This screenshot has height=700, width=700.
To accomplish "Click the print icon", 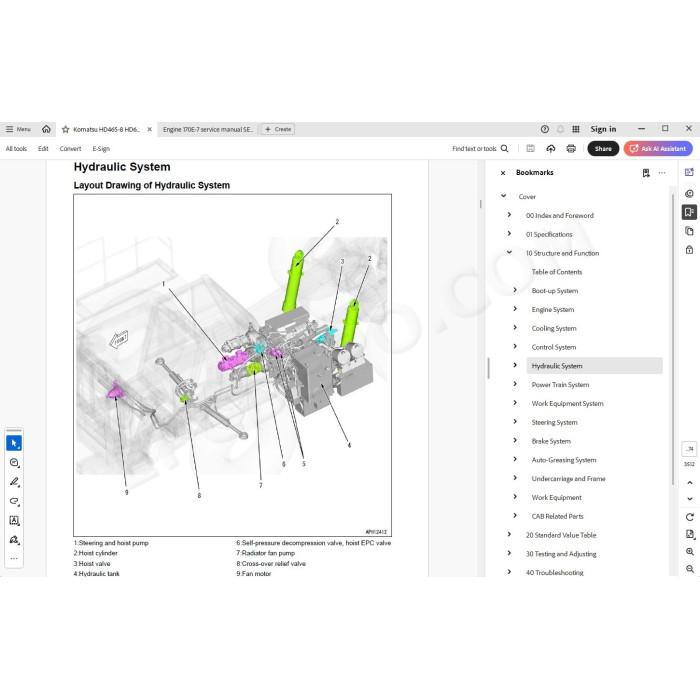I will (x=571, y=149).
